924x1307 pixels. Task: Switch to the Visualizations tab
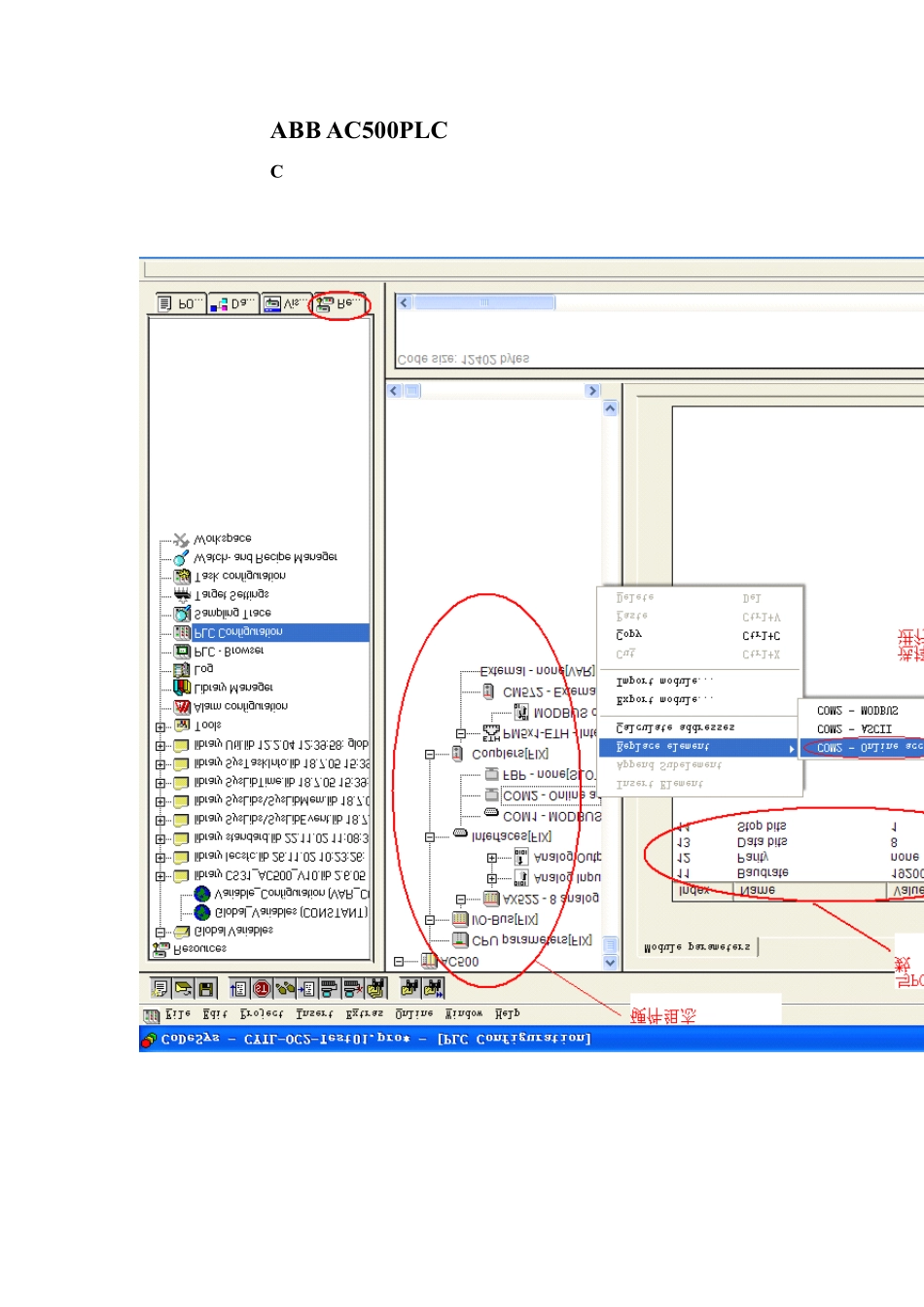tap(286, 303)
